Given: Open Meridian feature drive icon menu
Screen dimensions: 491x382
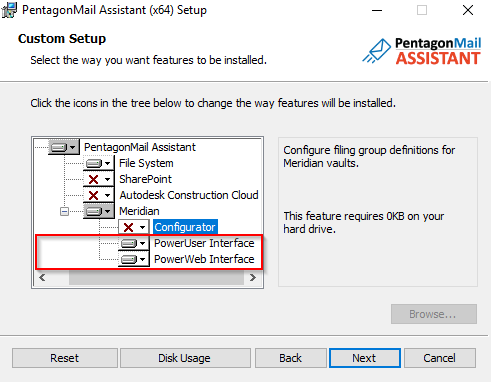Looking at the screenshot, I should tap(99, 211).
